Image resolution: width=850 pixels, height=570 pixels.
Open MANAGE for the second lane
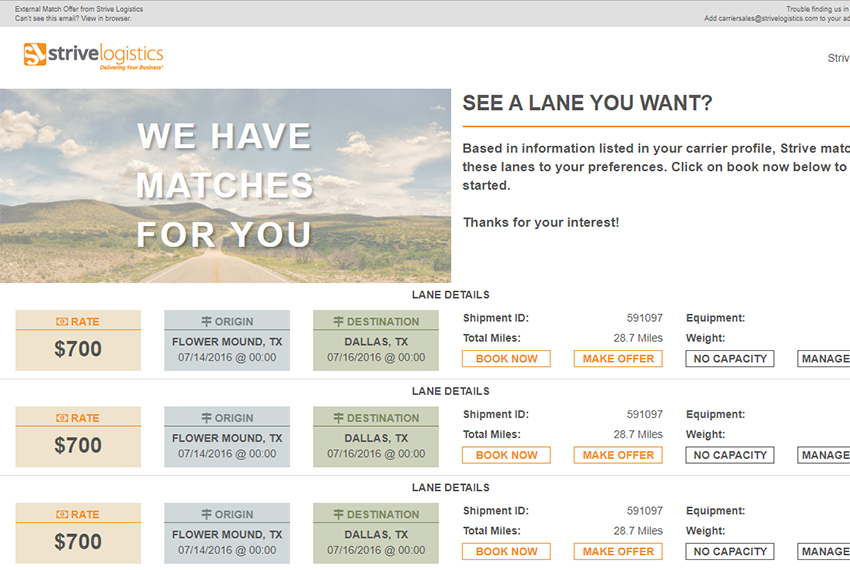click(x=824, y=455)
